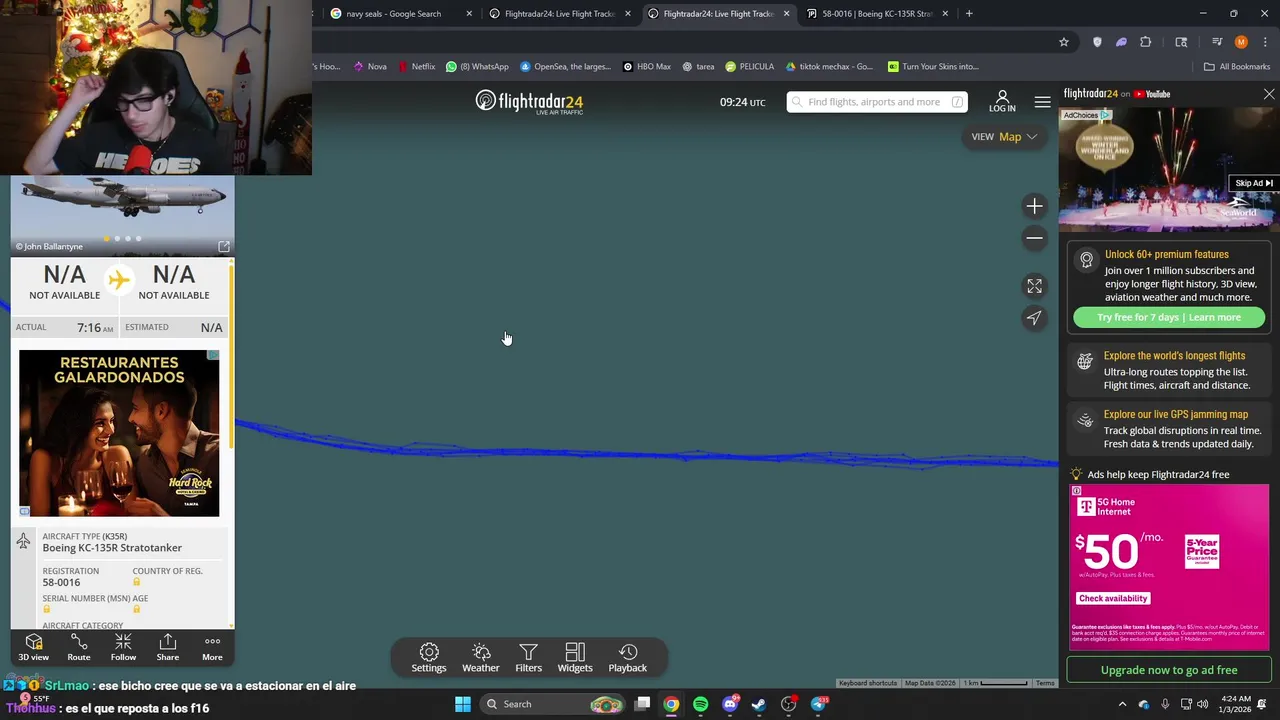Open WhatsApp bookmark

point(477,67)
